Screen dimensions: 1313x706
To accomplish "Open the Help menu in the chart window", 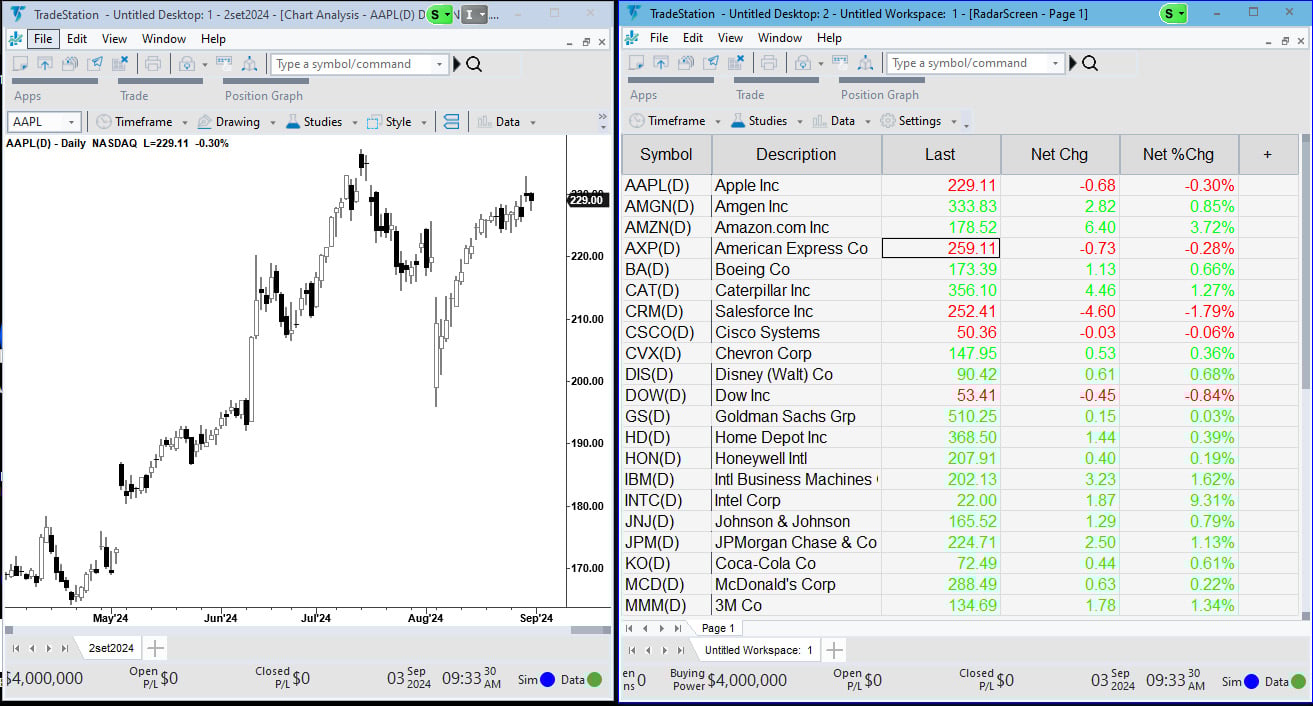I will pos(213,39).
